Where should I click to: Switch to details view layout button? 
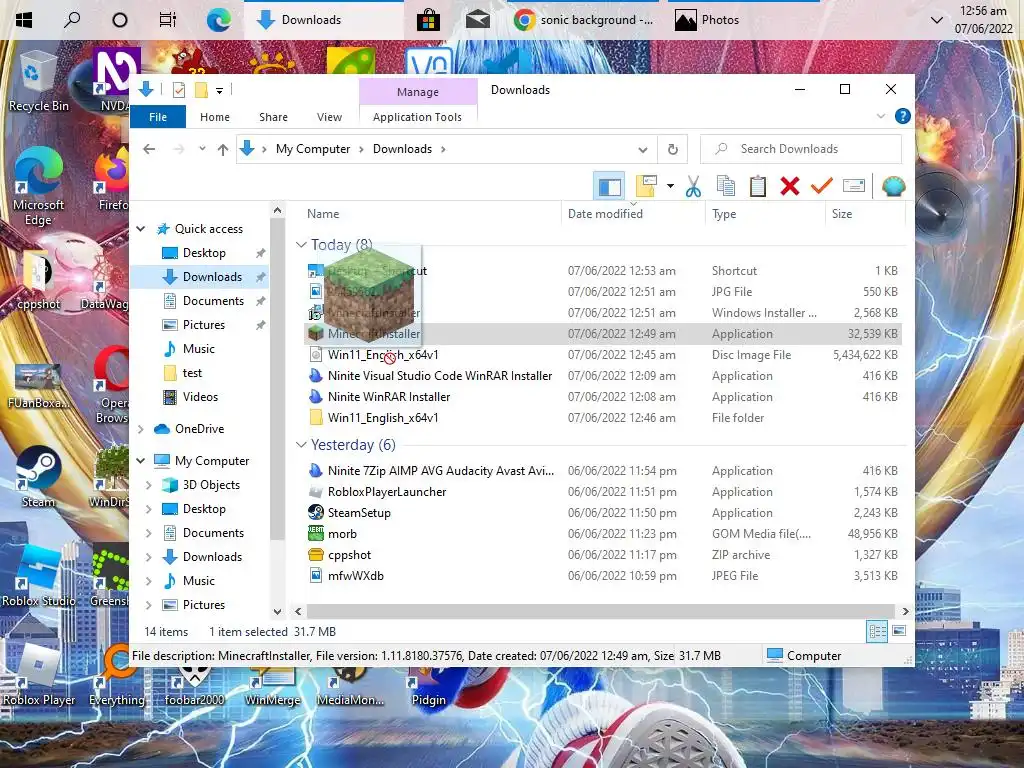(x=876, y=631)
